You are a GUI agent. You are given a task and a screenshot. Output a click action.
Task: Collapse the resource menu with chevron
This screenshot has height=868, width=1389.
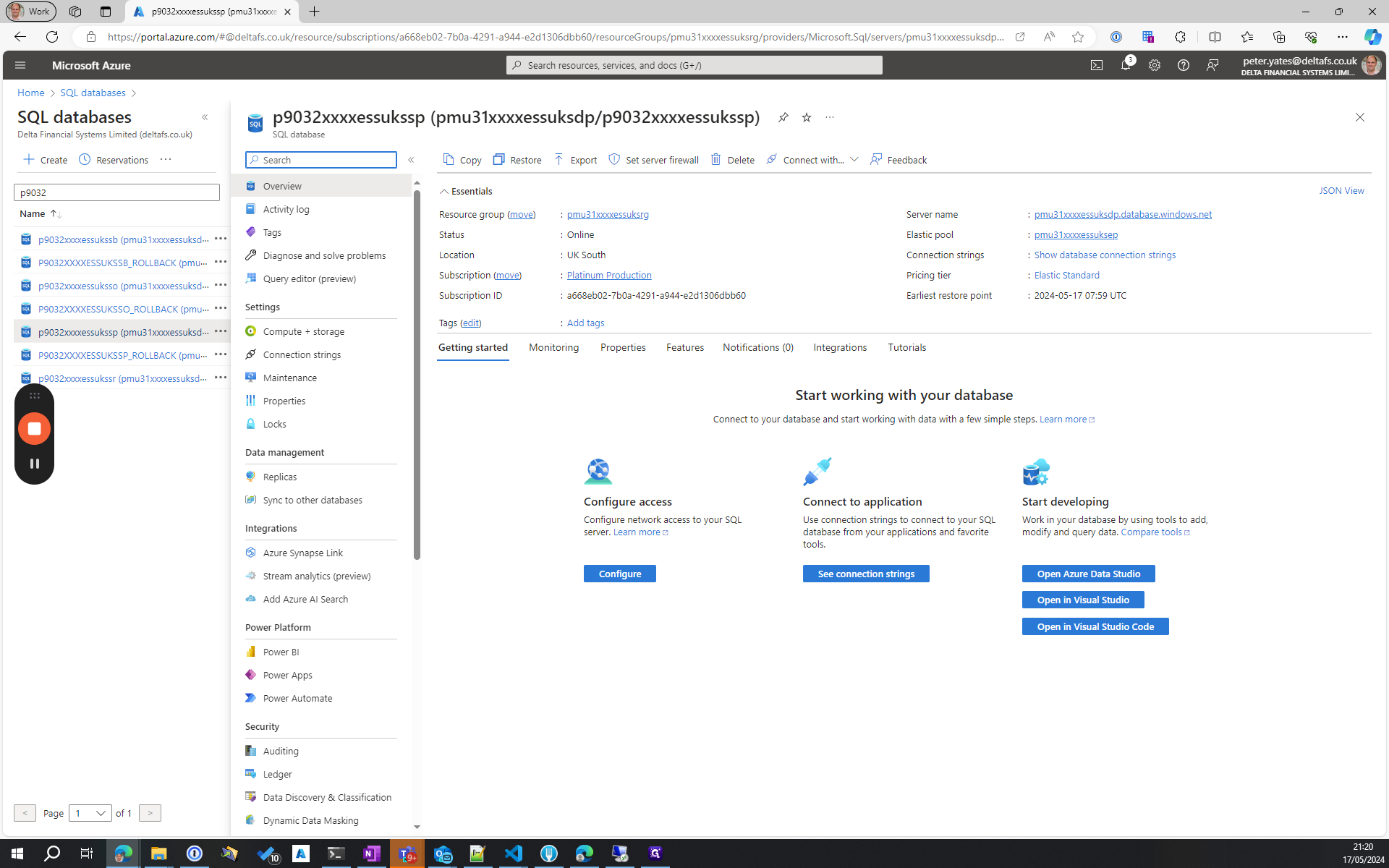click(x=411, y=160)
